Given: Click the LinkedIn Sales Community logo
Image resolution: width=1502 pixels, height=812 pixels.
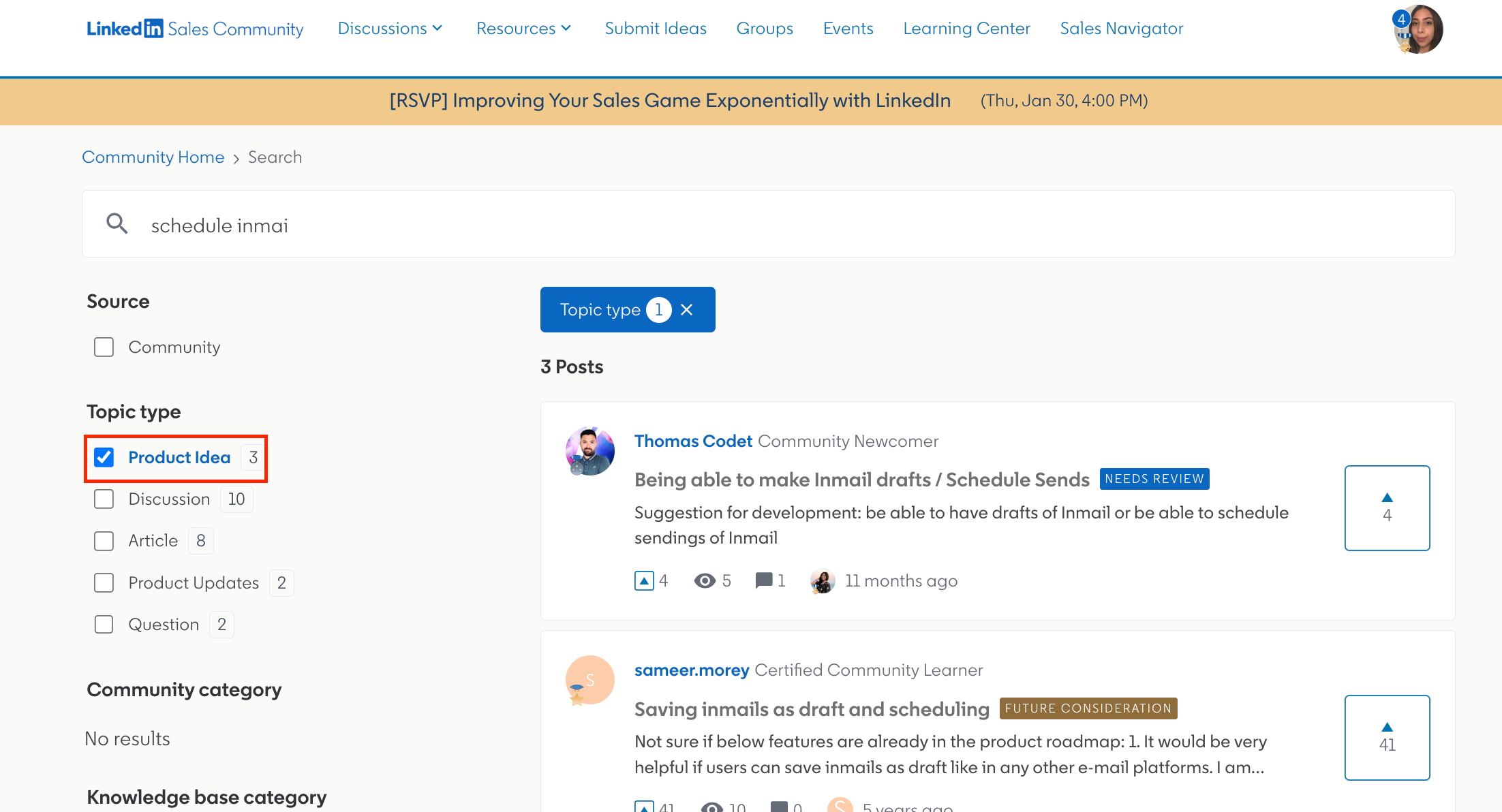Looking at the screenshot, I should coord(195,29).
